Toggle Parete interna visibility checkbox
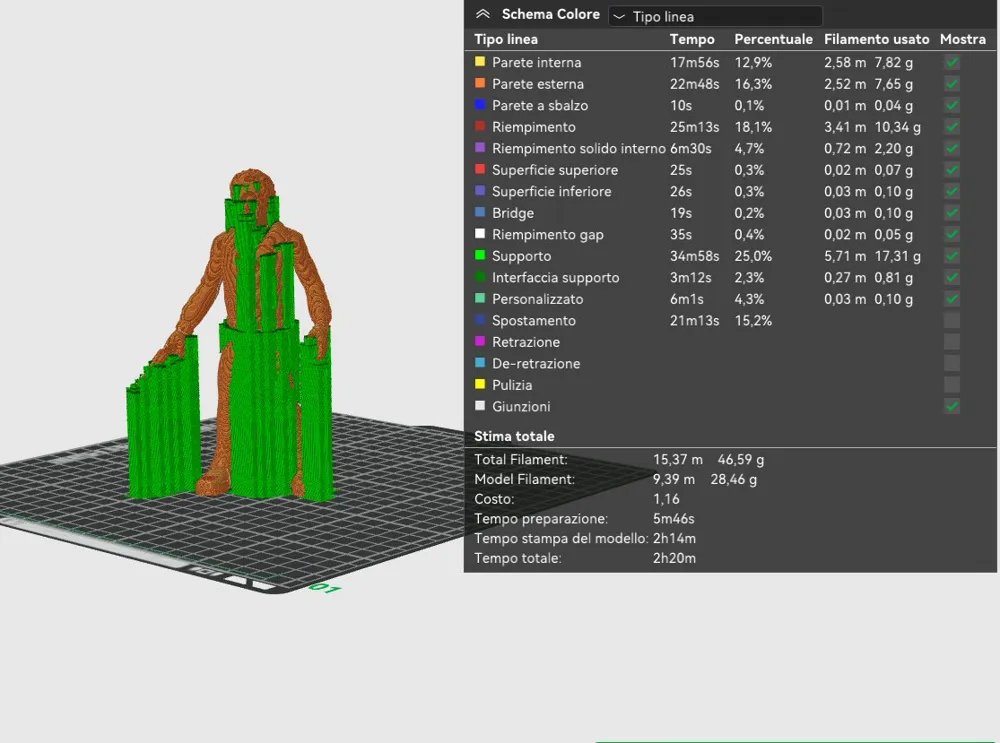This screenshot has width=1000, height=743. [x=952, y=63]
